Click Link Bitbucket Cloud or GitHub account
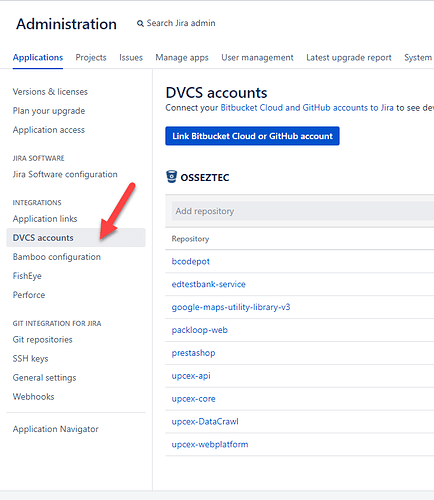This screenshot has height=500, width=434. (x=252, y=136)
